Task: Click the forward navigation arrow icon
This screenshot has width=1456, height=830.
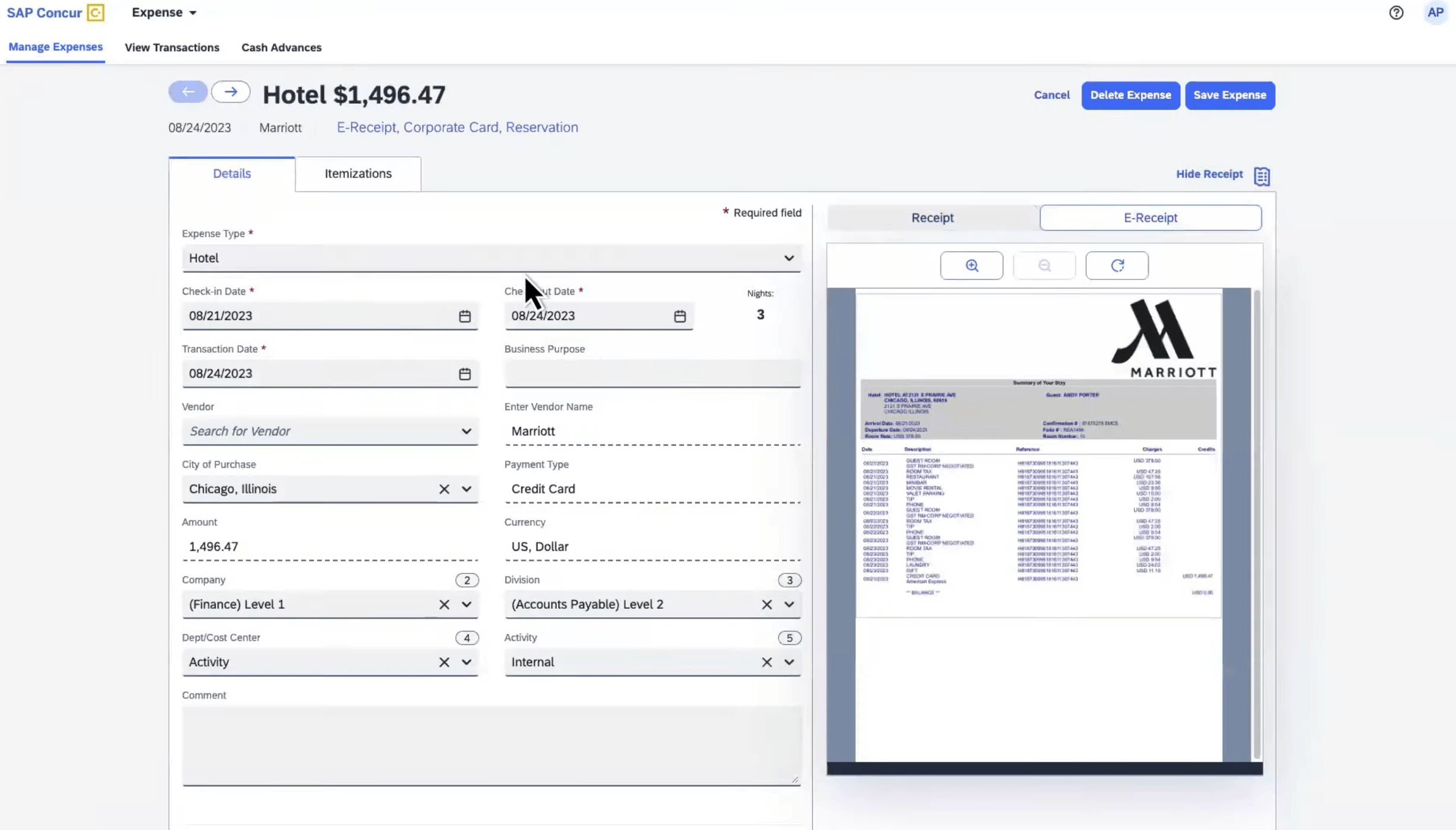Action: pos(230,91)
